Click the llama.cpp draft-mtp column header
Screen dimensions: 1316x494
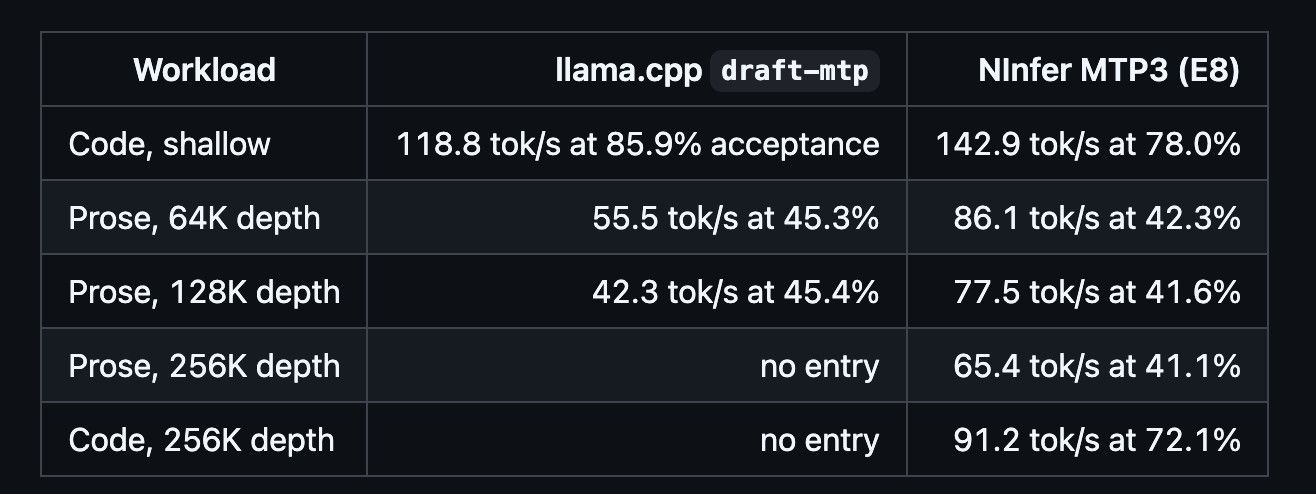point(637,69)
